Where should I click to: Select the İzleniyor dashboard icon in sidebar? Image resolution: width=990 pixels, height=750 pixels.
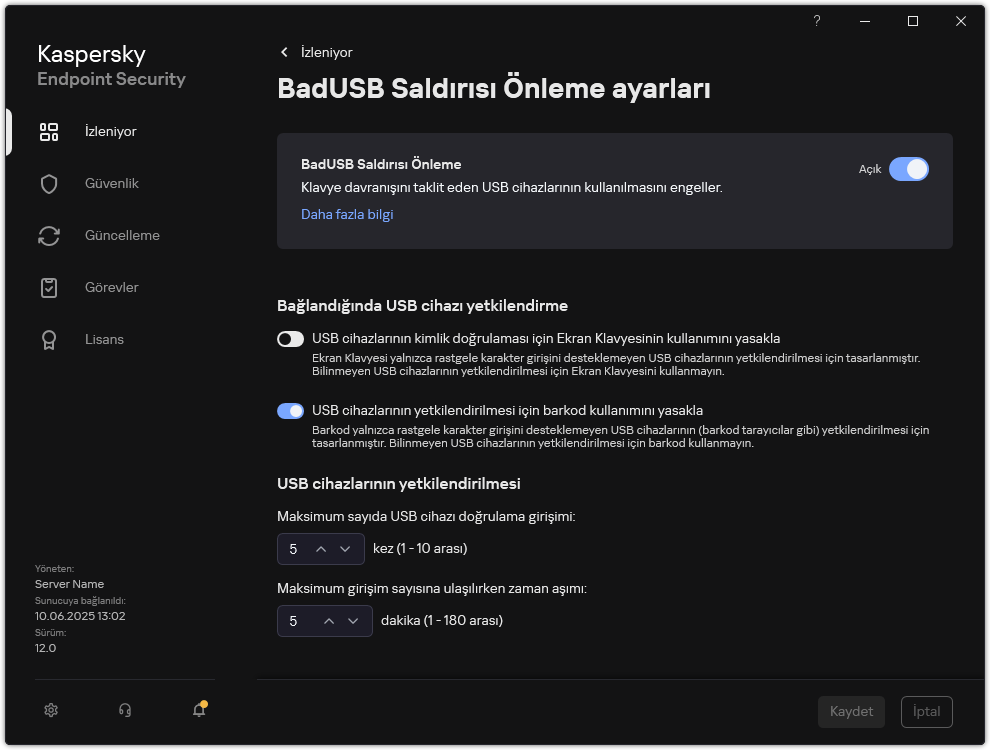[49, 131]
